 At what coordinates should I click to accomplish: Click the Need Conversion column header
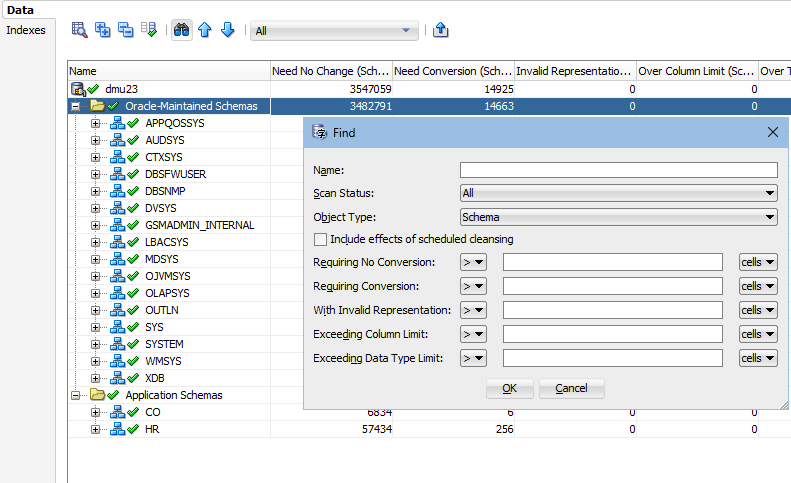[x=454, y=71]
